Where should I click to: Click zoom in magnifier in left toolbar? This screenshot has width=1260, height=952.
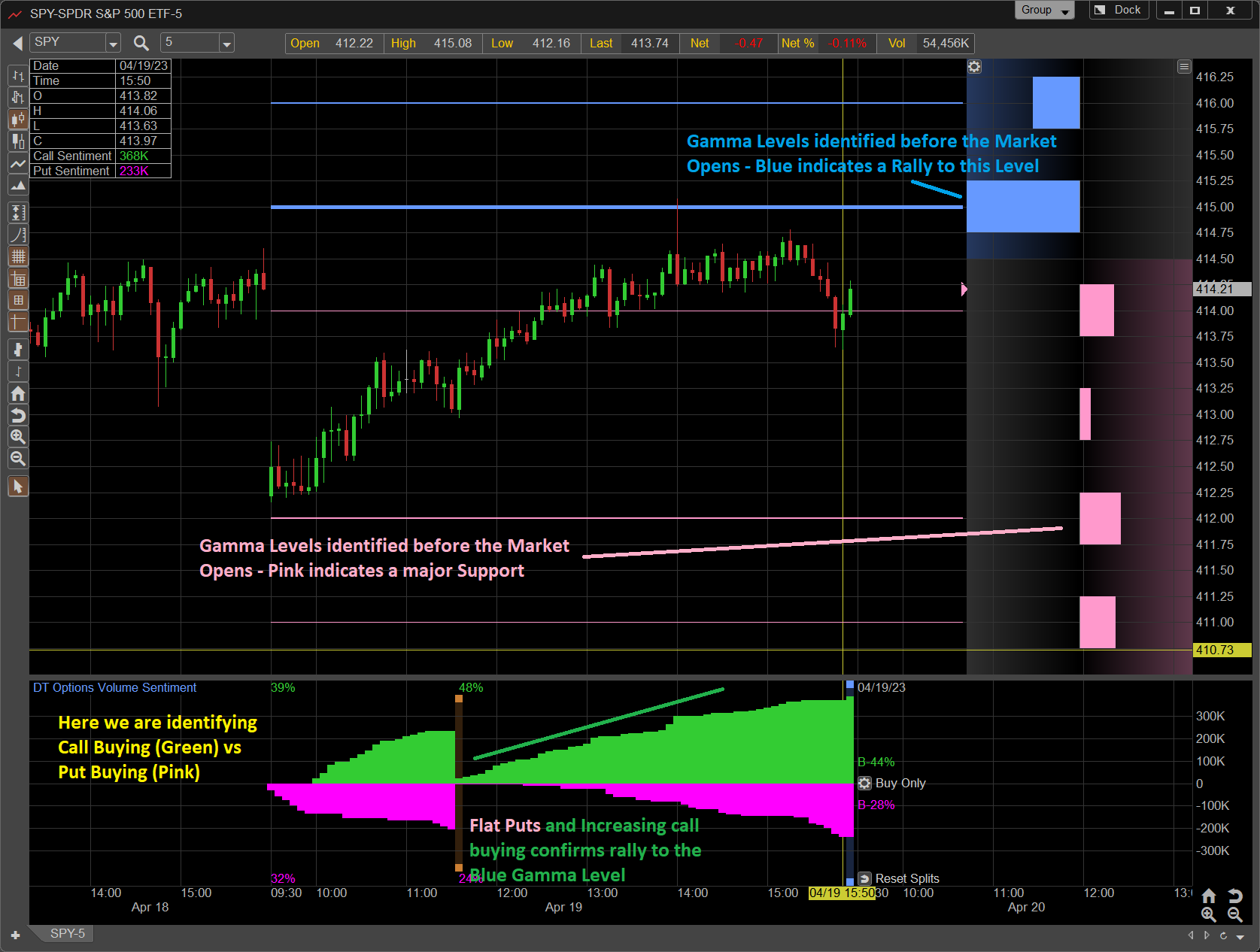(x=18, y=437)
